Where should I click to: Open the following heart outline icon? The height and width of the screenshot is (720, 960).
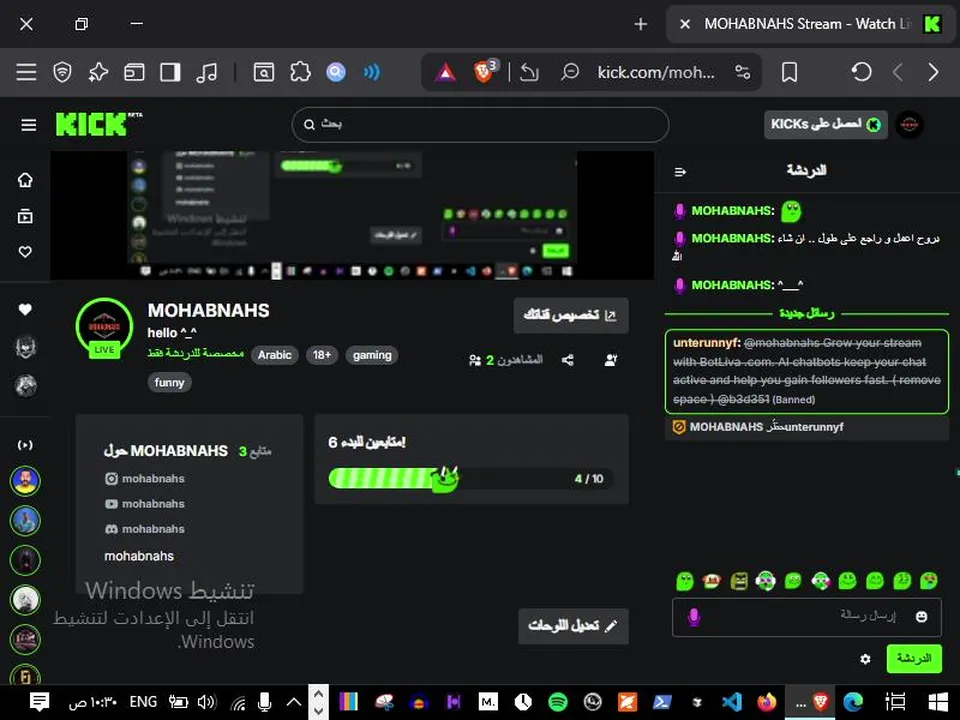[25, 251]
